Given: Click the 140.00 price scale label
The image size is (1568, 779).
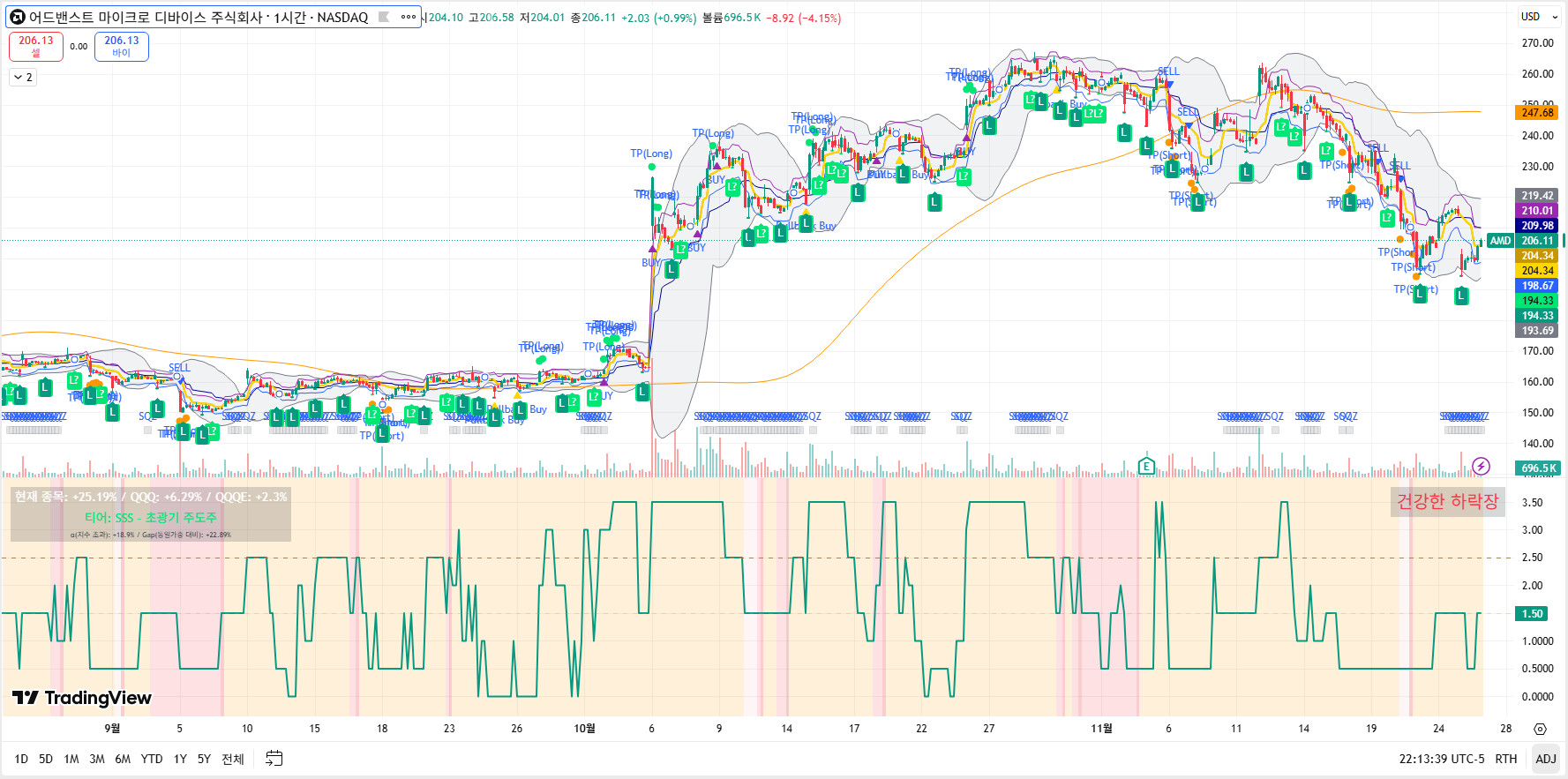Looking at the screenshot, I should tap(1537, 444).
